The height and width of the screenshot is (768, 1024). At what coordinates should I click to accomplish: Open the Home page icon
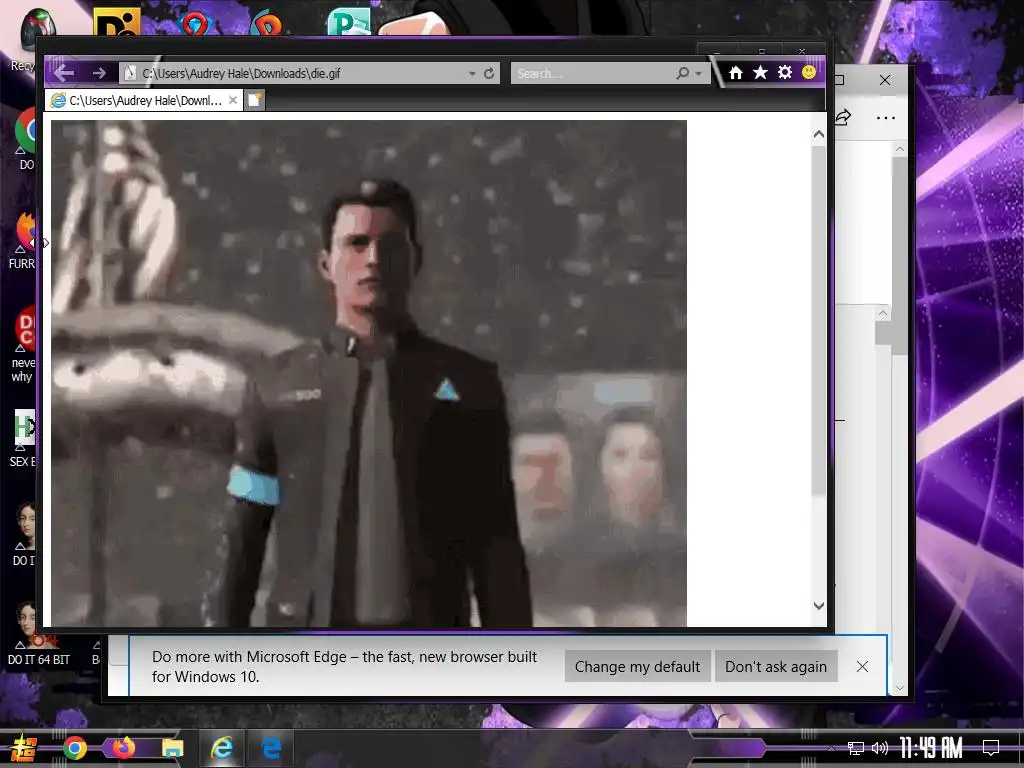[x=735, y=72]
